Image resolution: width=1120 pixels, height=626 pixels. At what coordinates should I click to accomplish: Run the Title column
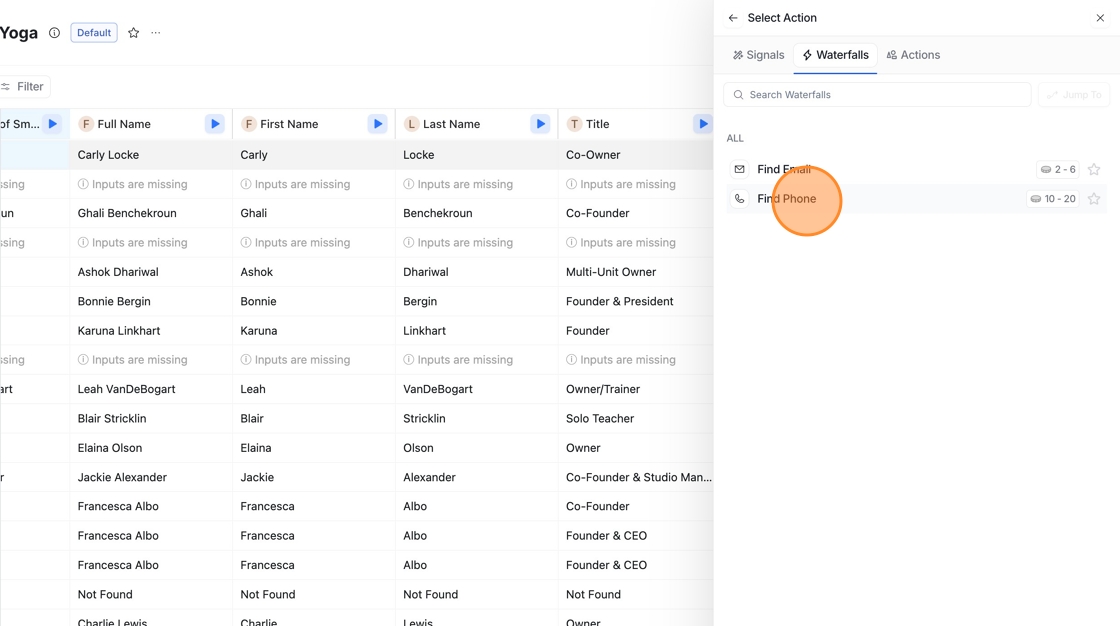point(703,124)
